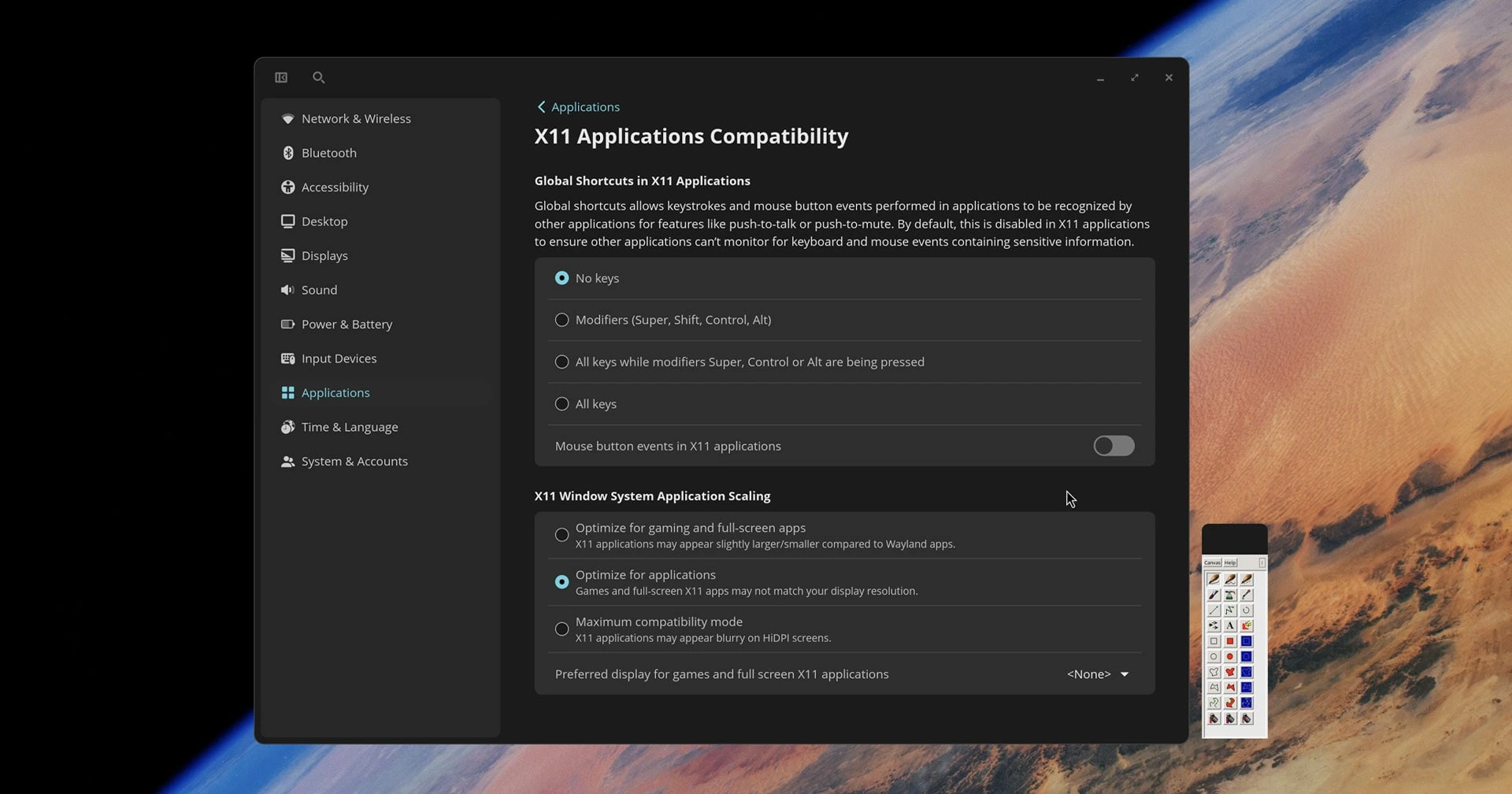The width and height of the screenshot is (1512, 794).
Task: Toggle the sidebar panel icon in header
Action: 281,77
